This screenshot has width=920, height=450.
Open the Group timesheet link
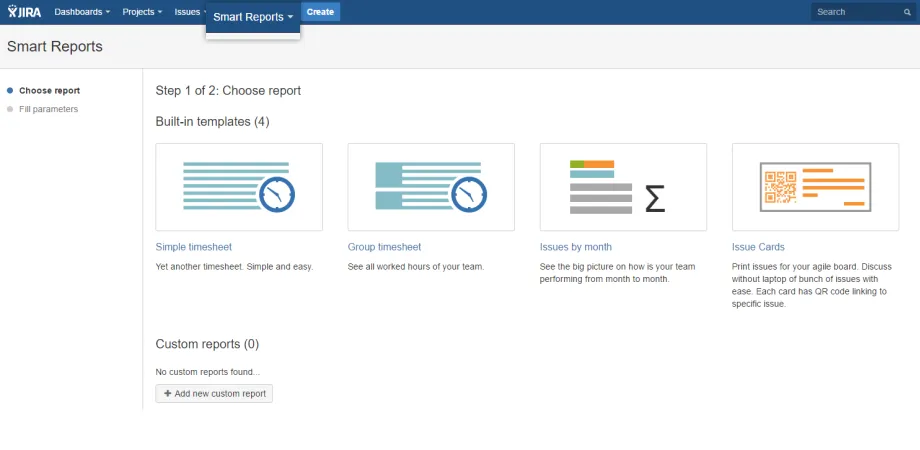pyautogui.click(x=384, y=247)
